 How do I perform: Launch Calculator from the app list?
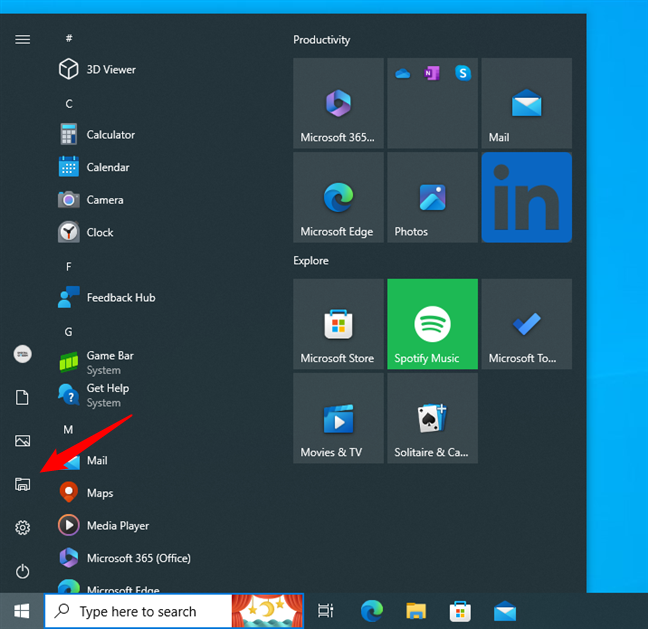point(97,134)
